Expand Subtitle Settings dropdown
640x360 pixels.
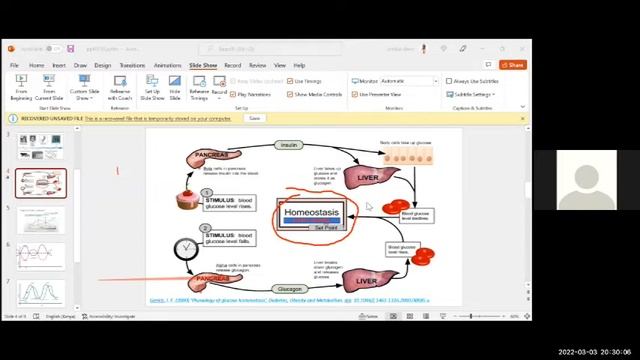471,94
